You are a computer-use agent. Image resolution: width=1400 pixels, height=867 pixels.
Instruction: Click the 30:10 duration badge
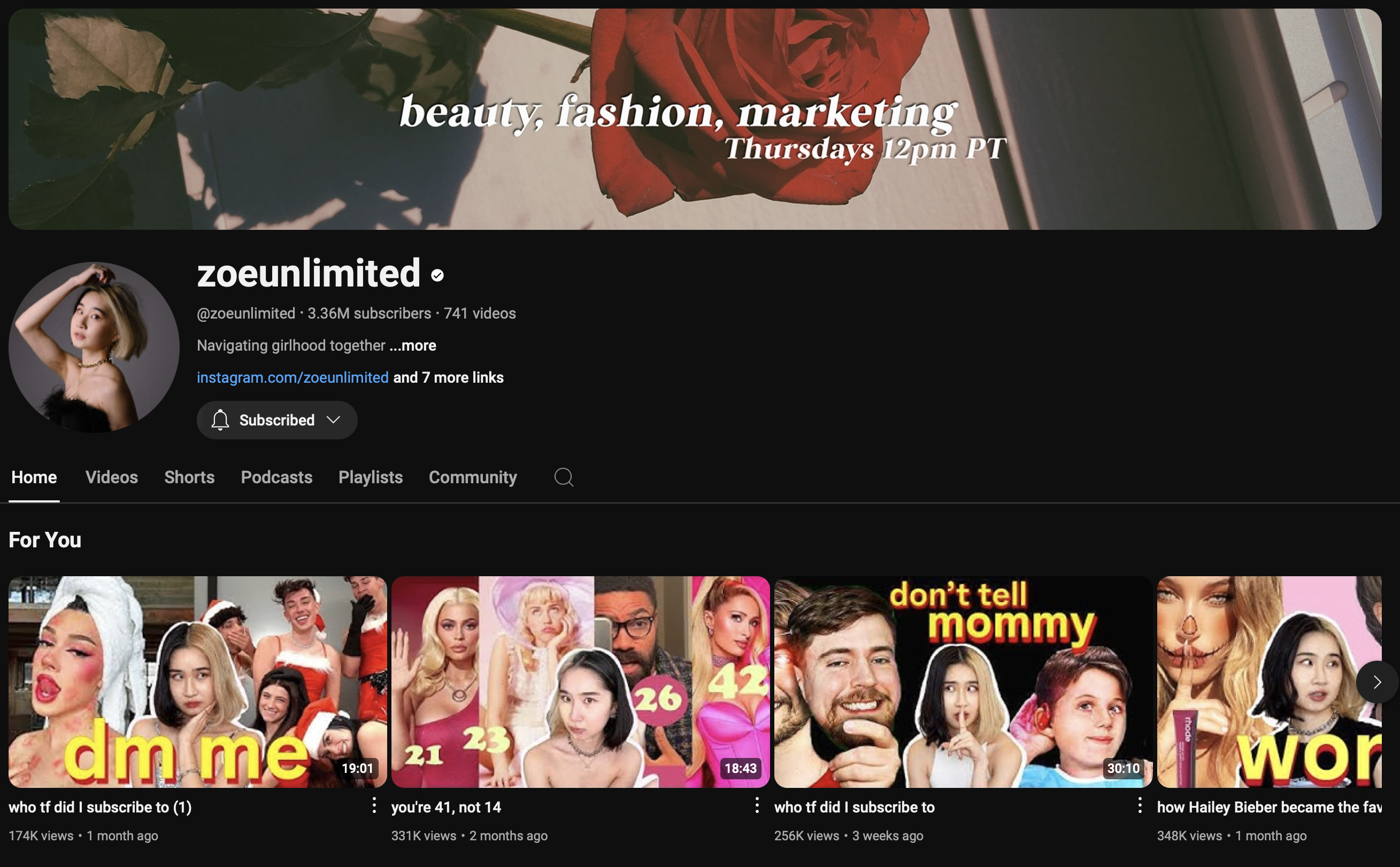pos(1123,768)
